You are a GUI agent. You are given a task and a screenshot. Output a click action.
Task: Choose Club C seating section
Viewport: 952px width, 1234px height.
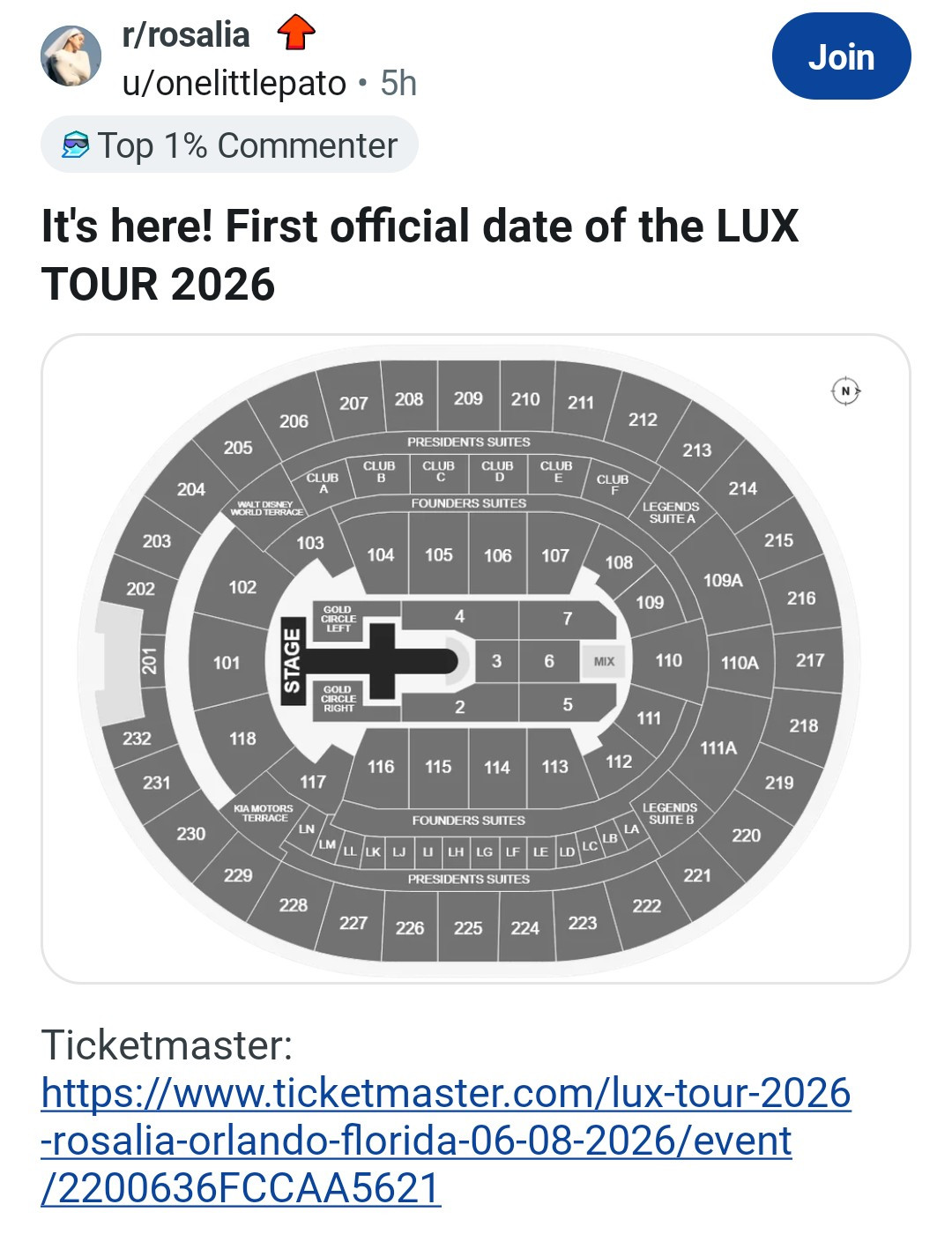(x=439, y=472)
